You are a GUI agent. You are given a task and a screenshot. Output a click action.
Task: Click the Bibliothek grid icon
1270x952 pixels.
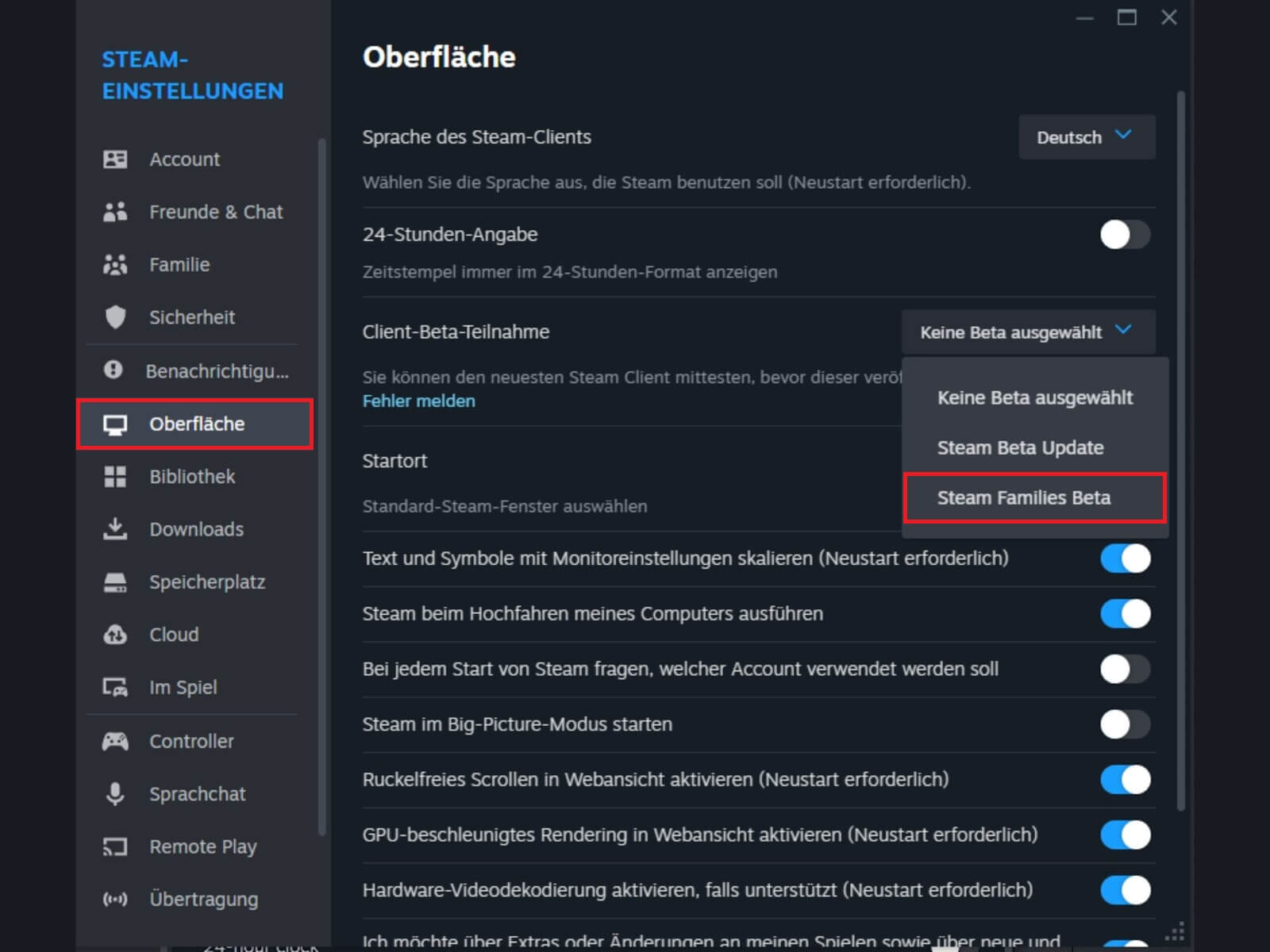pos(115,477)
